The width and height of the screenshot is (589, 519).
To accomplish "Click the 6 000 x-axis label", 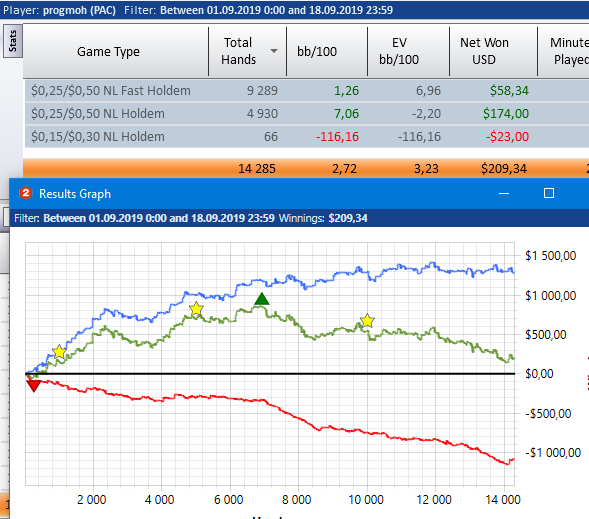I will click(228, 500).
